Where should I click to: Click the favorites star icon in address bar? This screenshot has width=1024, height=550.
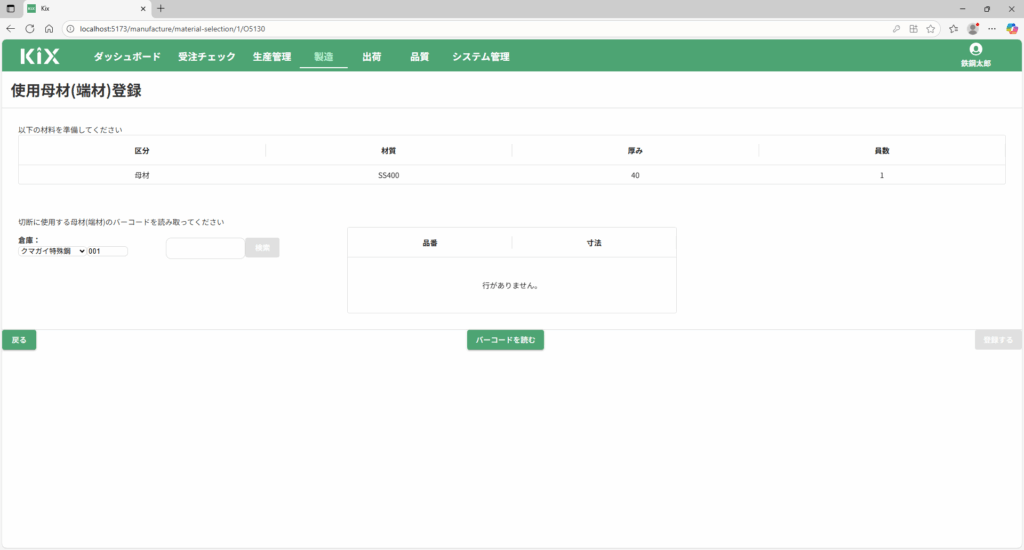pos(931,29)
